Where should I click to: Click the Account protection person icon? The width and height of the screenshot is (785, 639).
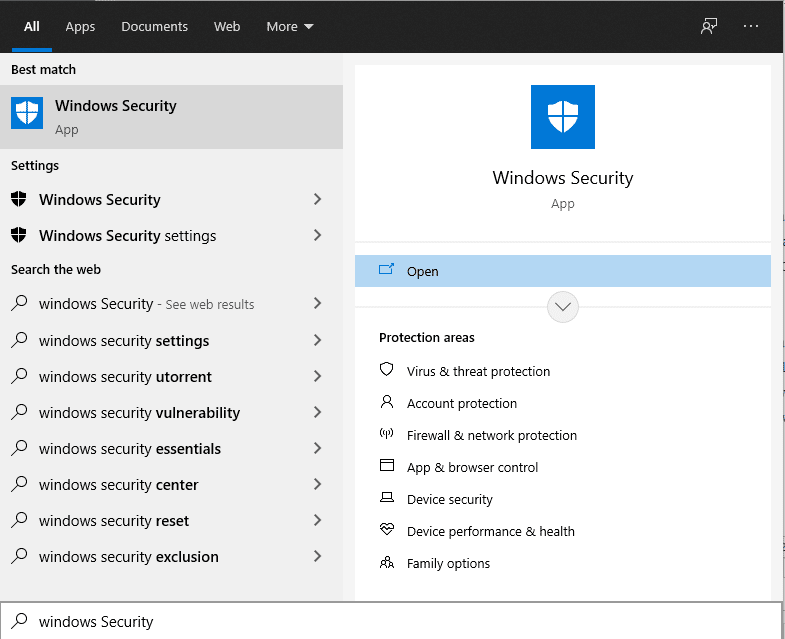pos(386,402)
